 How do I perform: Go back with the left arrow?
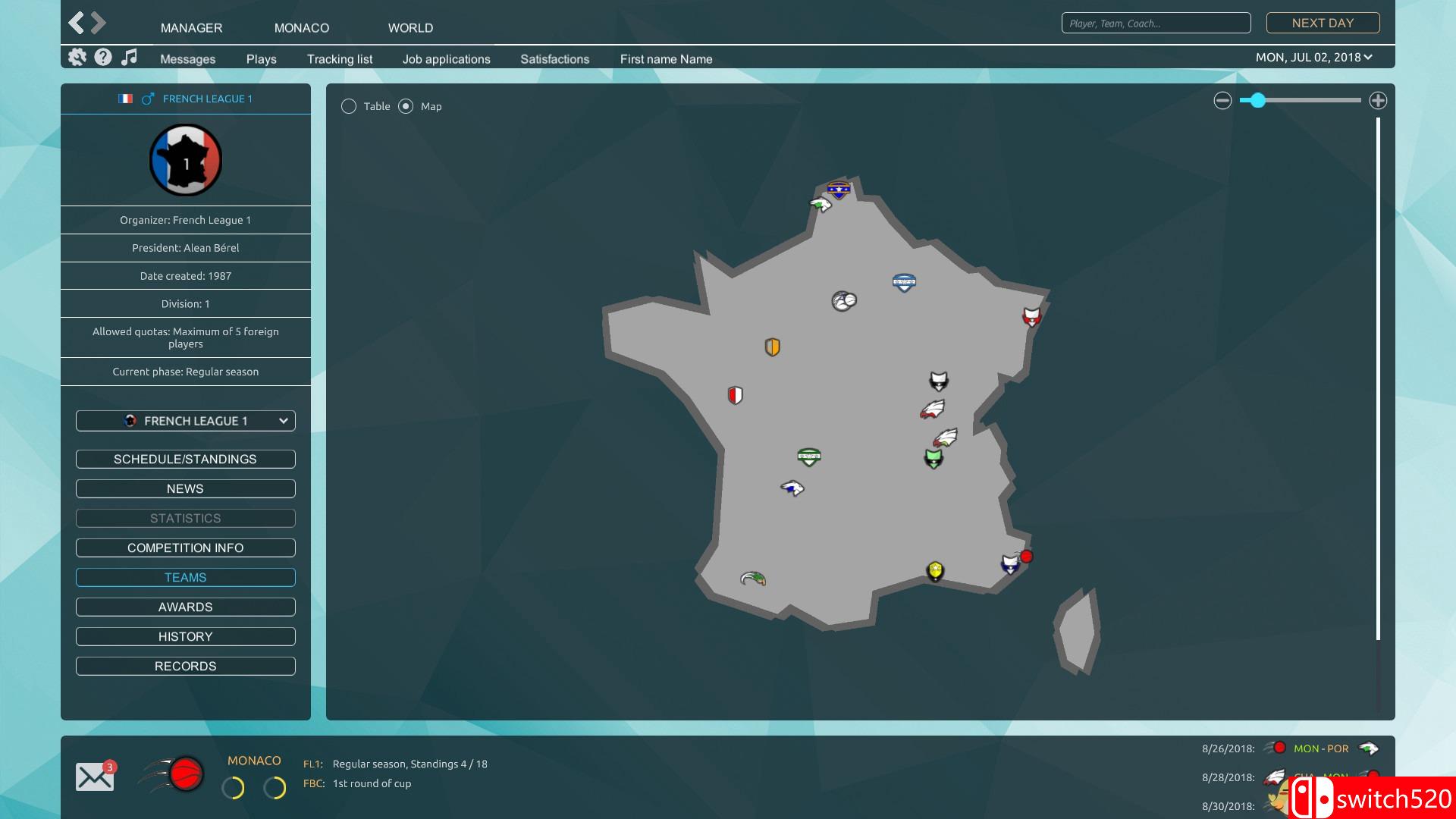point(76,23)
